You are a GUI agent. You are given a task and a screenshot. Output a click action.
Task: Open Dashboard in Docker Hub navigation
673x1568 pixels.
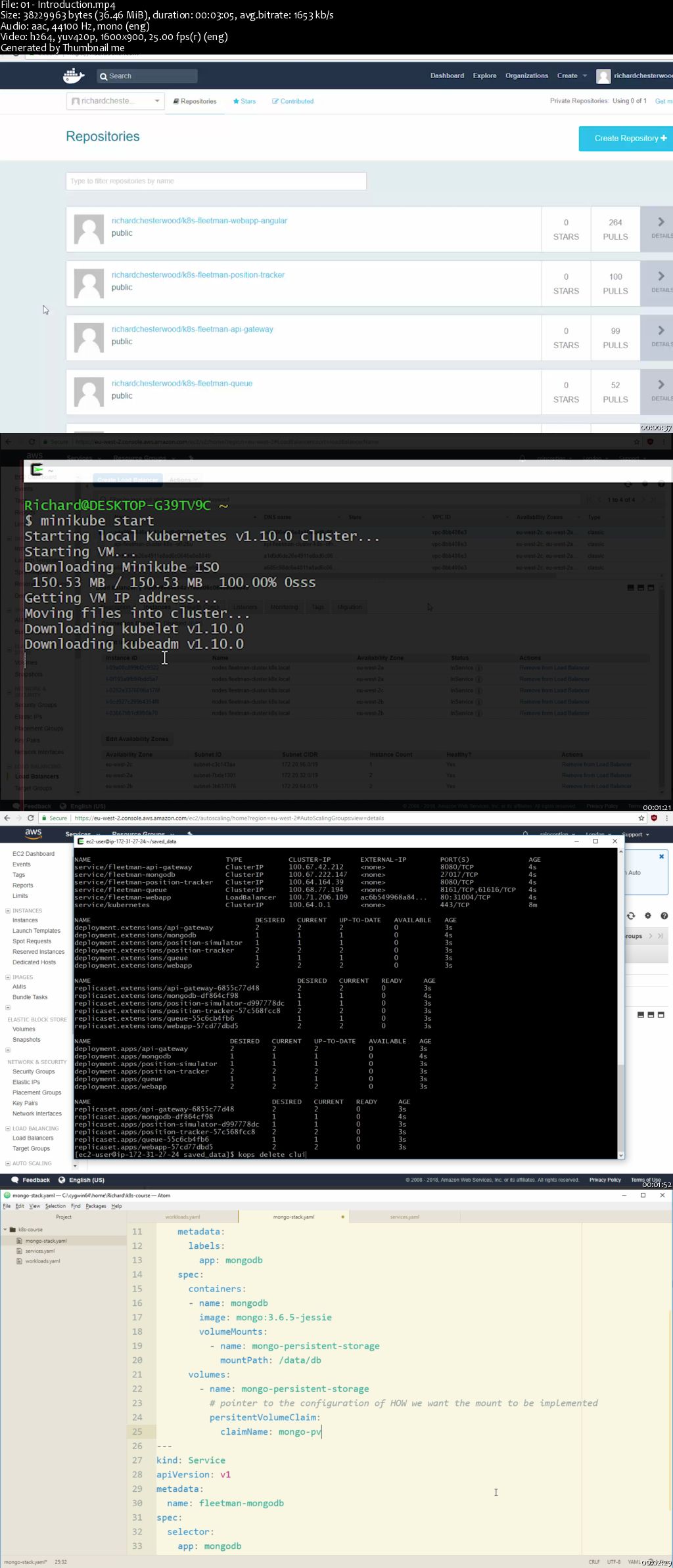[447, 76]
